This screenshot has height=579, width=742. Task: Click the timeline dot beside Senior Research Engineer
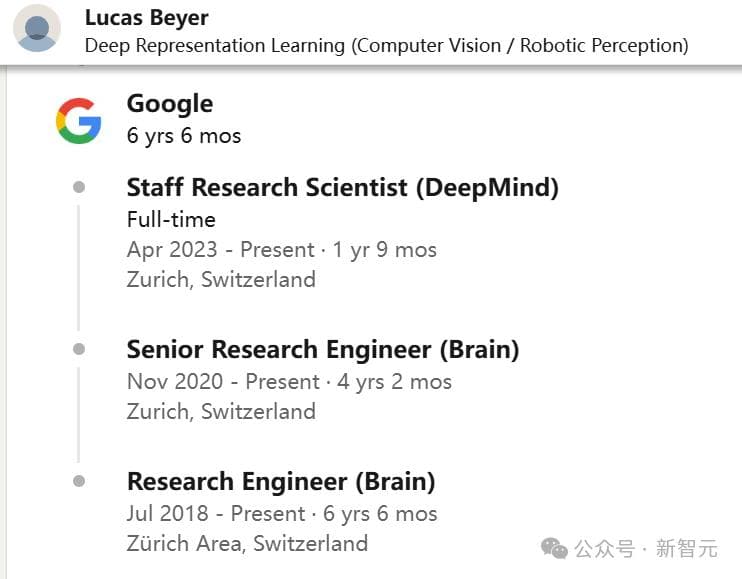[79, 349]
